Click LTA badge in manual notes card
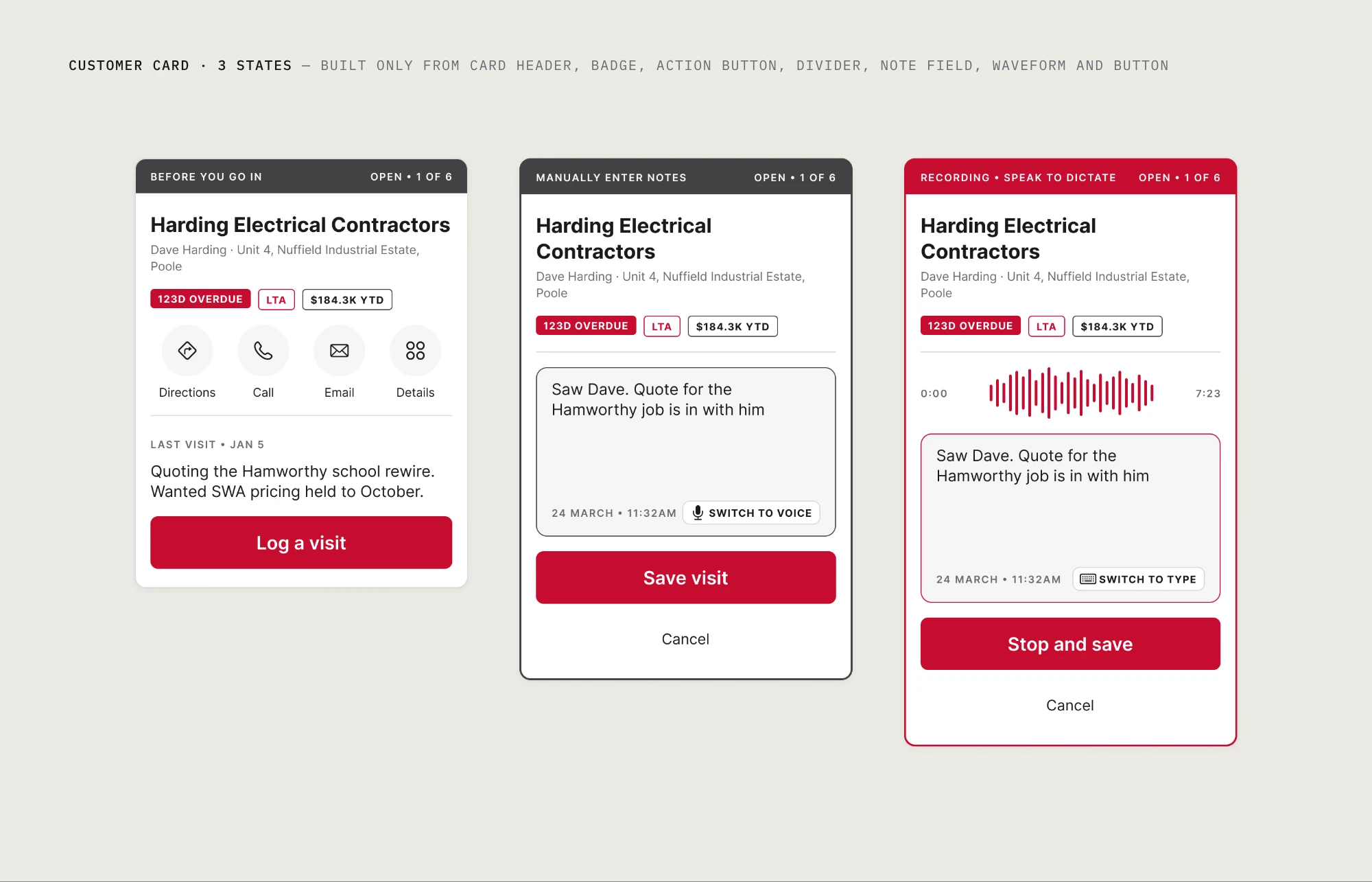 pos(662,326)
